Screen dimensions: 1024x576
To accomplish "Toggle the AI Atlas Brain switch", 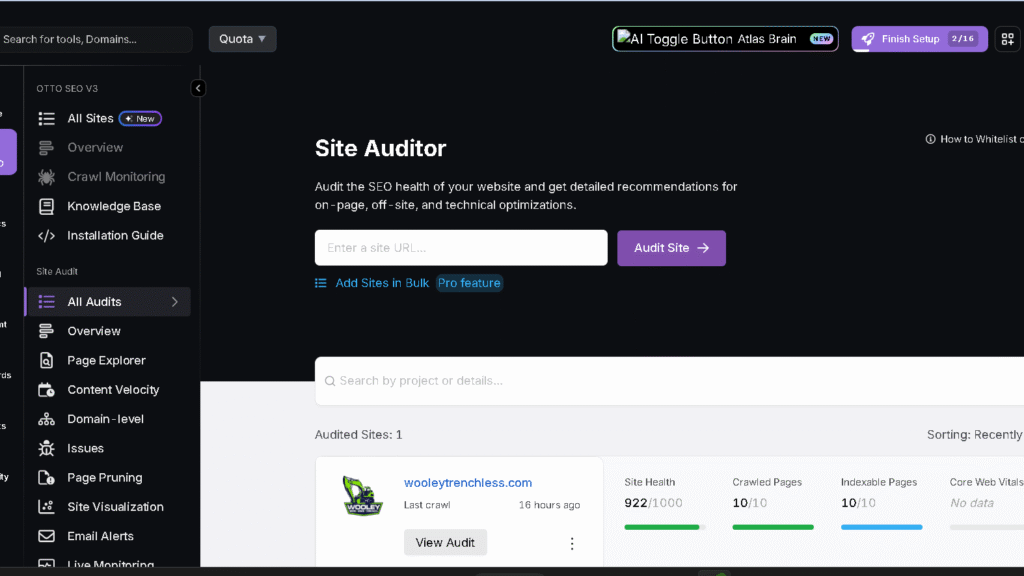I will [725, 38].
